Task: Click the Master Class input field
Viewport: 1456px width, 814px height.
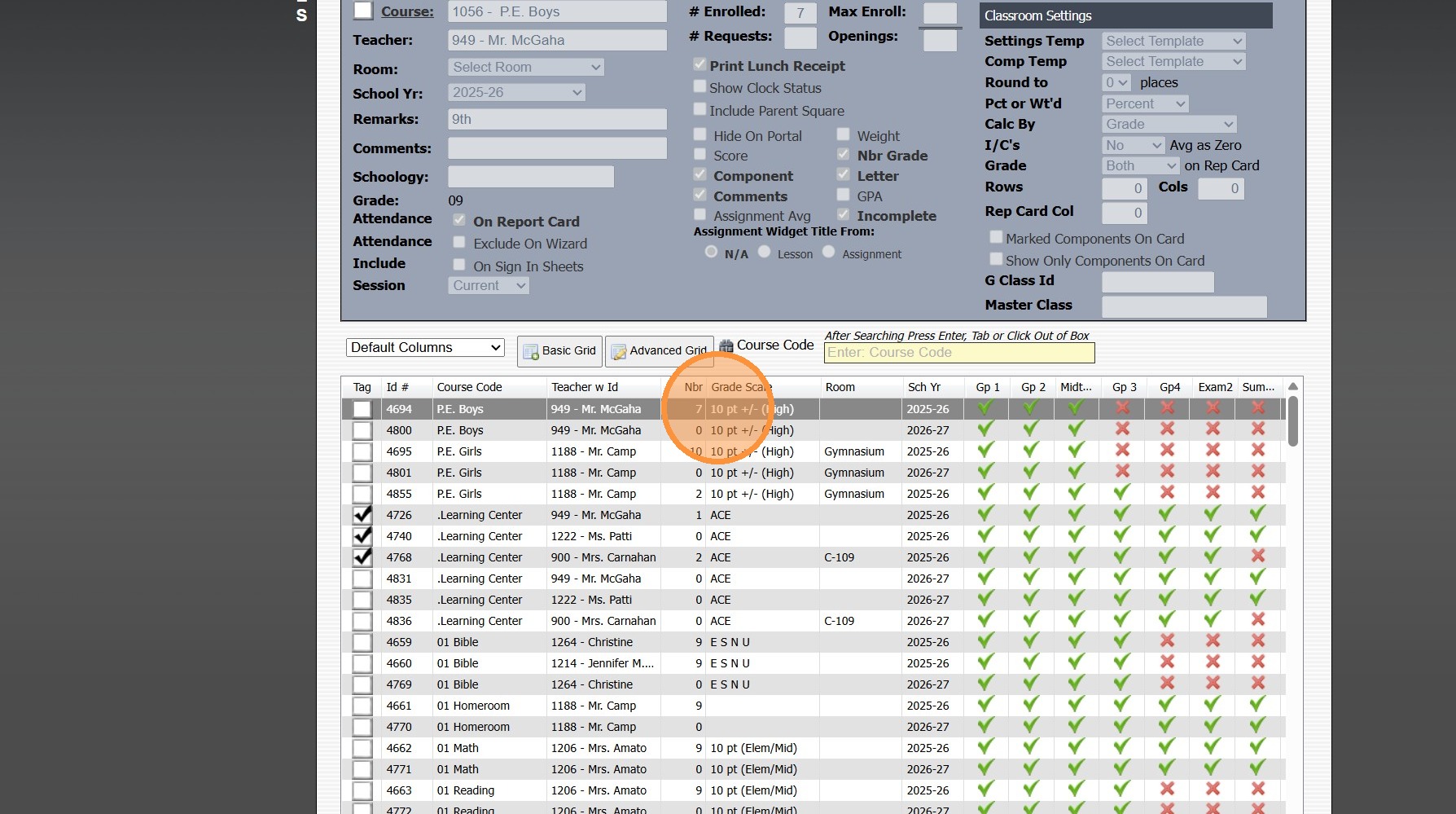Action: tap(1184, 306)
